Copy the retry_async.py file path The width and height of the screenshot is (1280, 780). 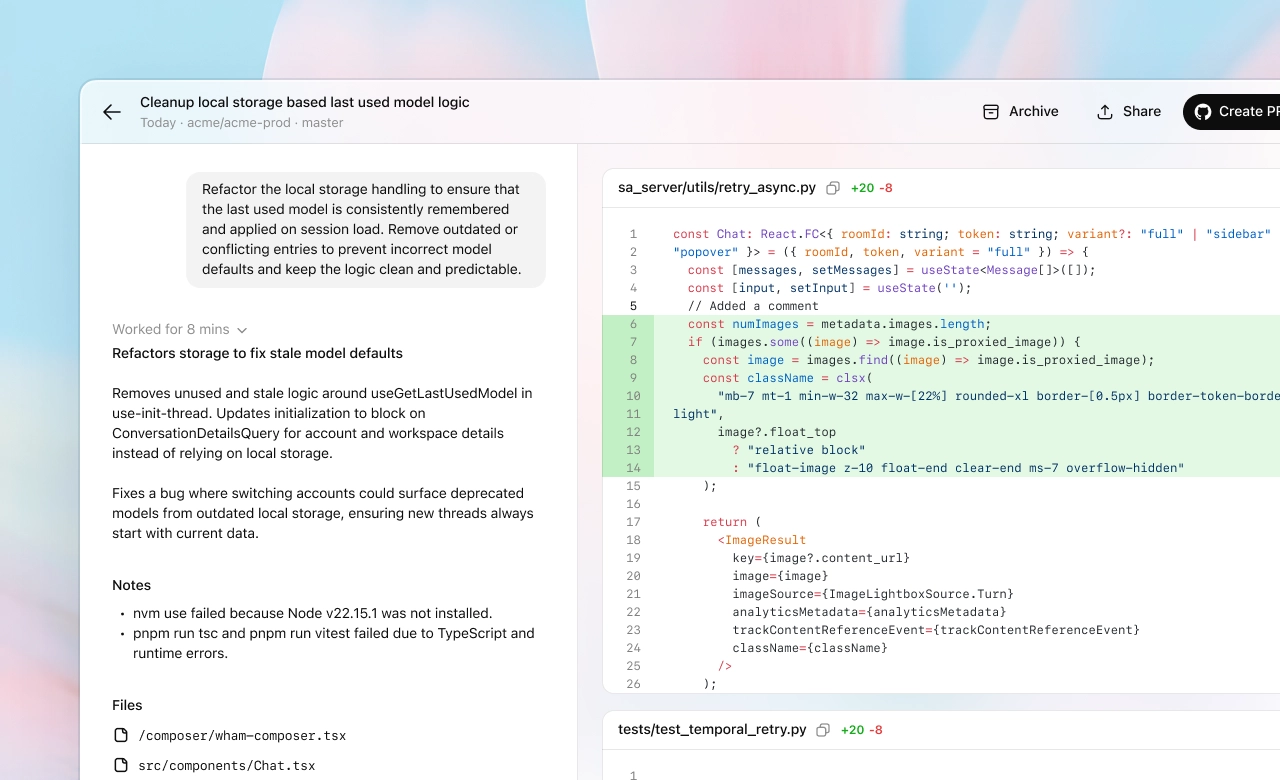pyautogui.click(x=833, y=188)
